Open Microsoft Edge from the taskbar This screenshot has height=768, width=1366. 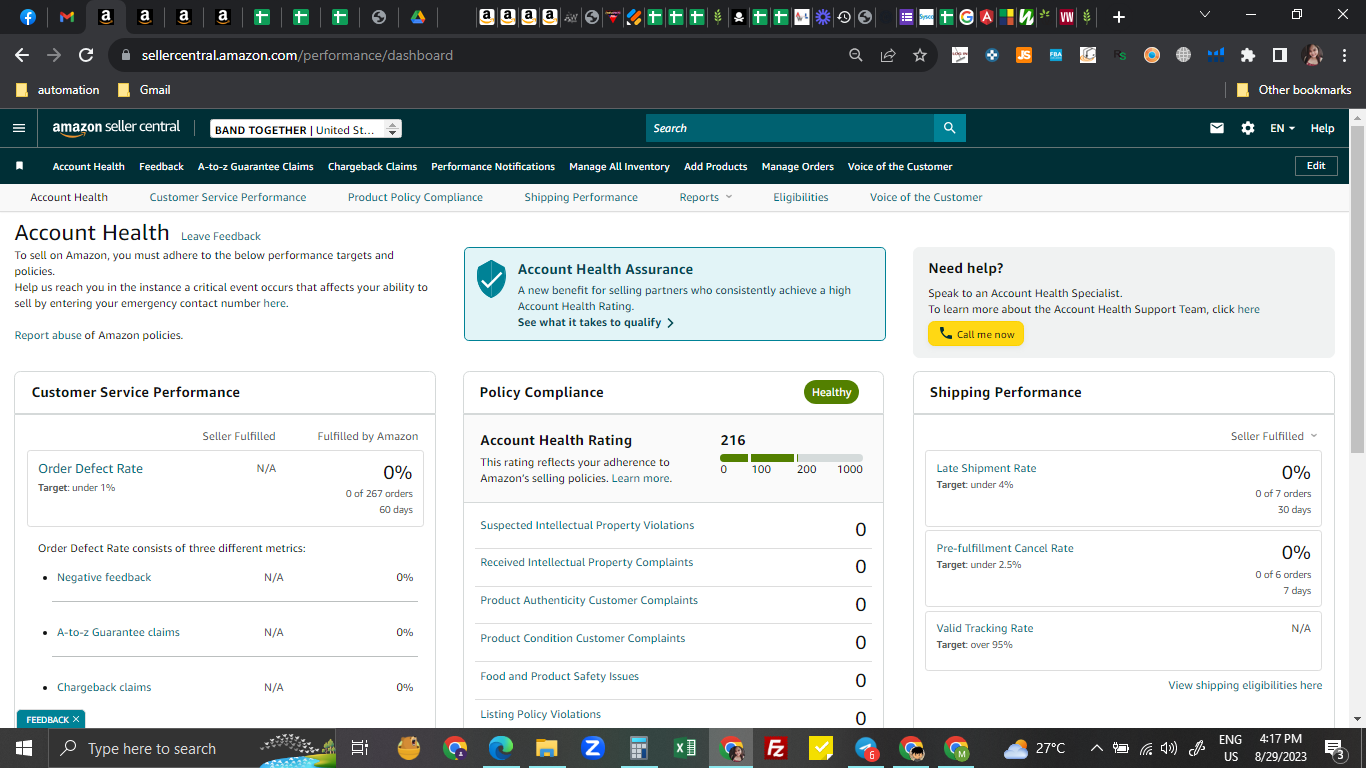(501, 748)
